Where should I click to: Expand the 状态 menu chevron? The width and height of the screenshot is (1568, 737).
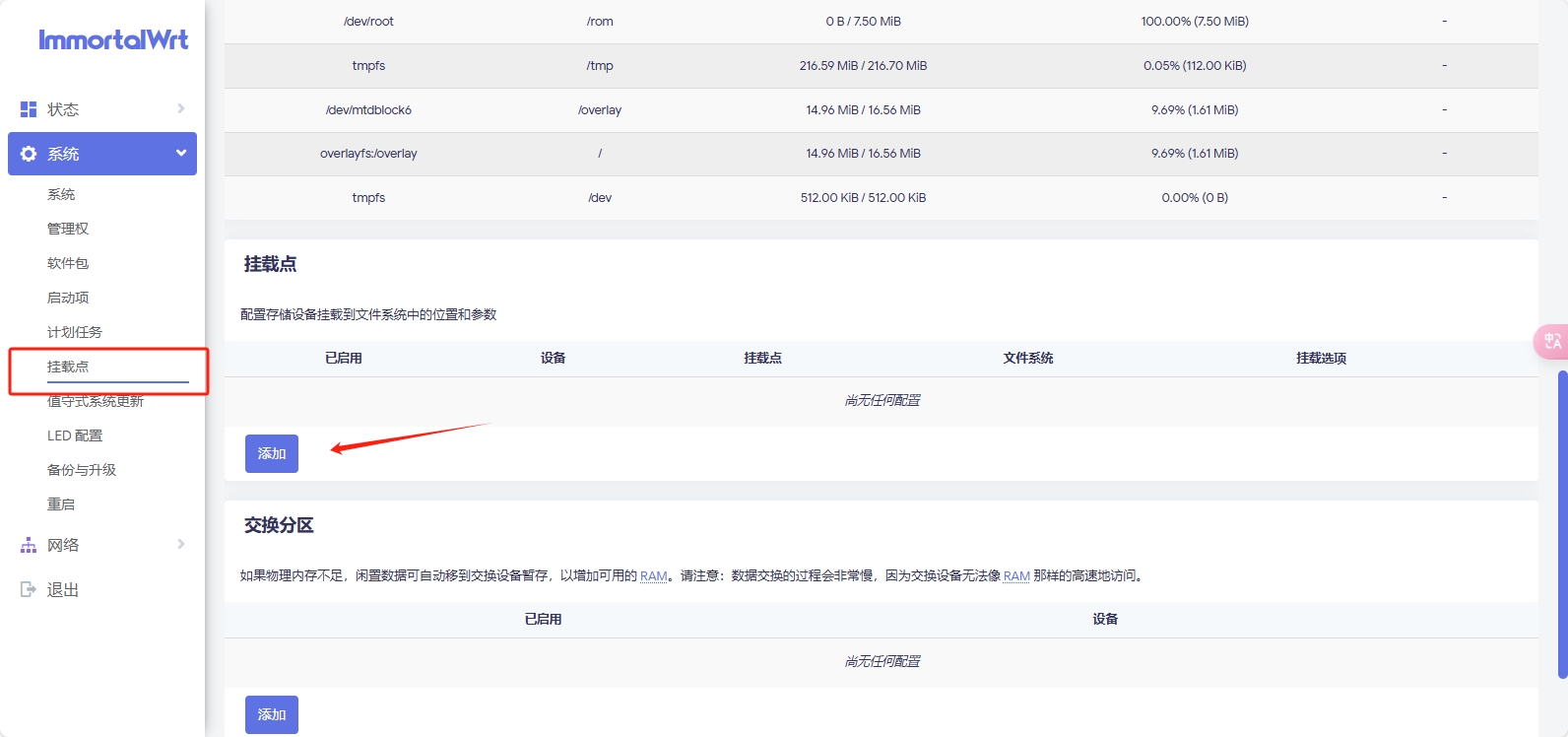(180, 108)
